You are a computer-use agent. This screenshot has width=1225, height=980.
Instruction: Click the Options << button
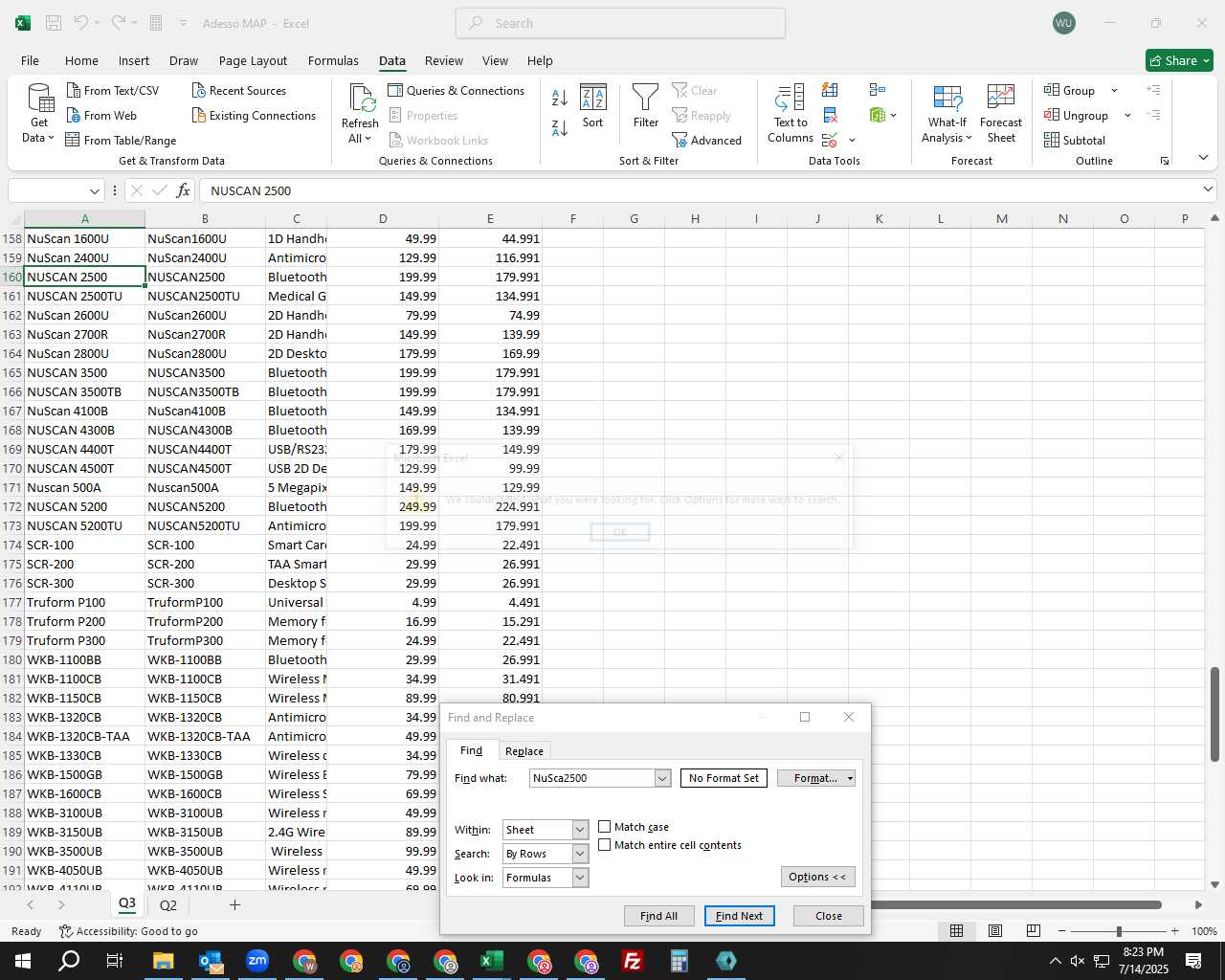[817, 877]
